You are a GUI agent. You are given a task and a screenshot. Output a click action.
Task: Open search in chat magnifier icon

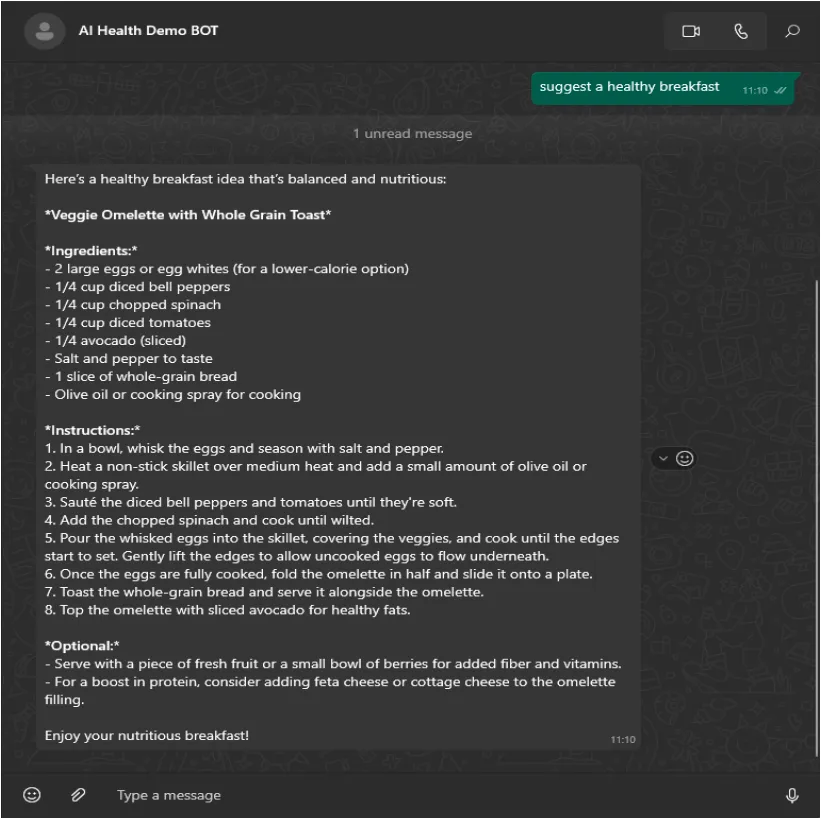(792, 31)
